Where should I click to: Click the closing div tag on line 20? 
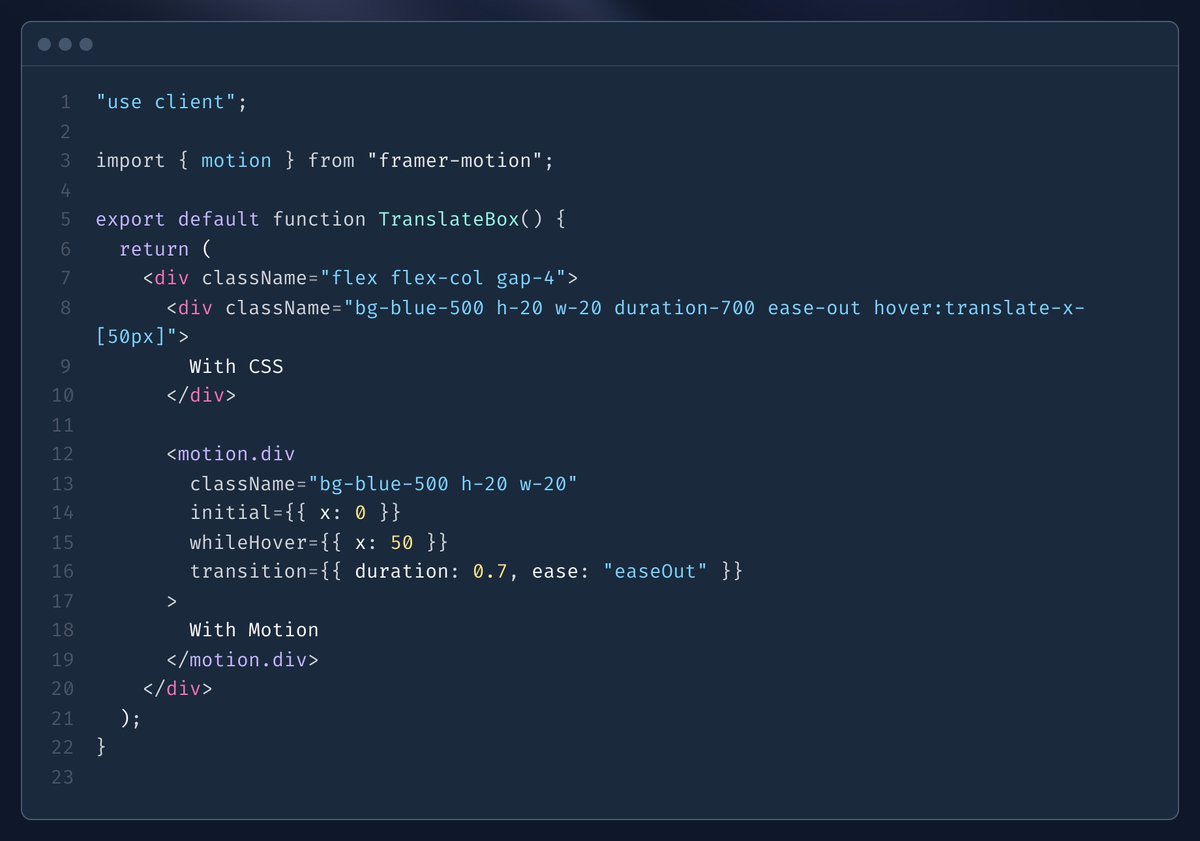177,689
